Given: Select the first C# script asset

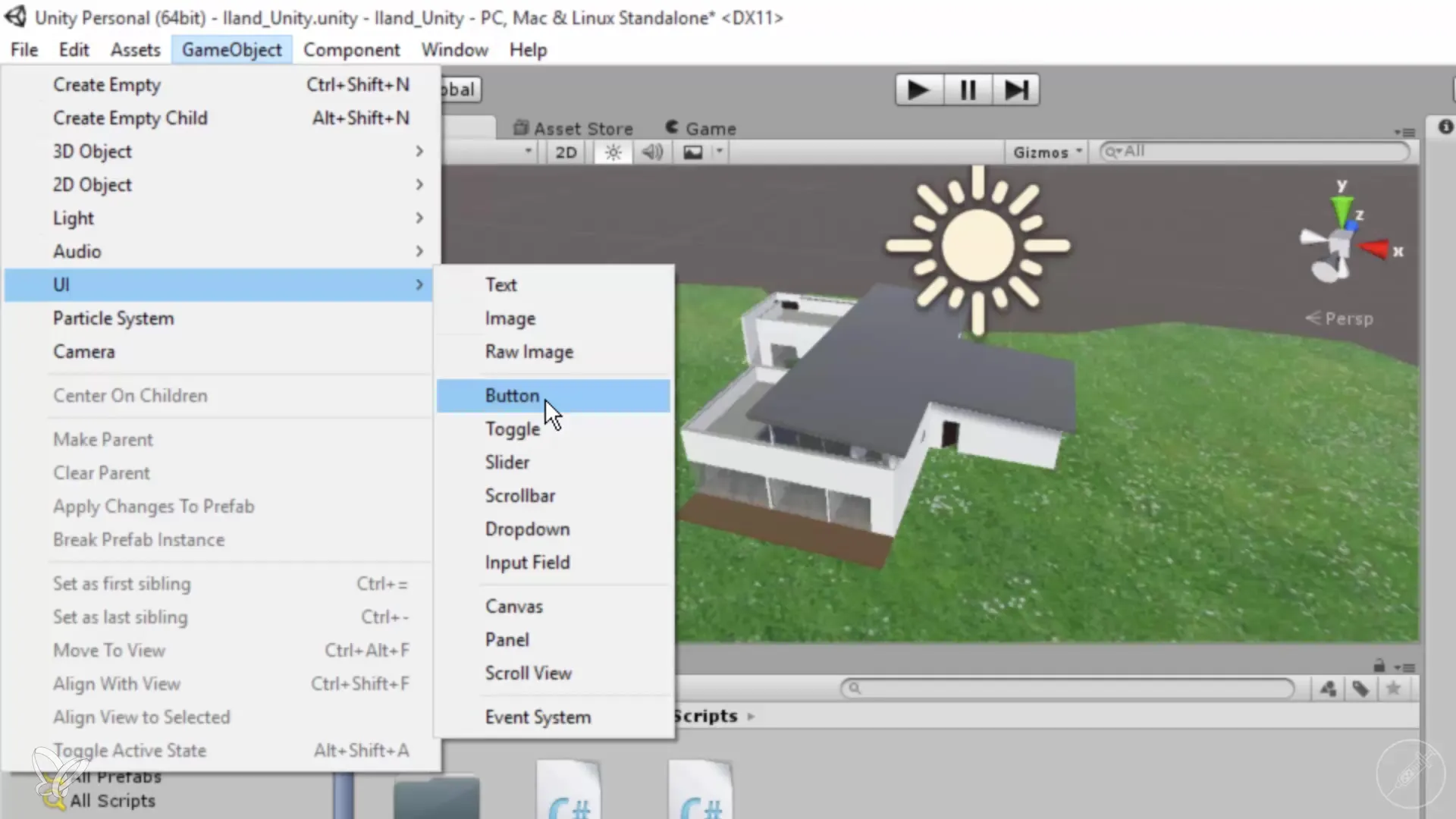Looking at the screenshot, I should [569, 790].
